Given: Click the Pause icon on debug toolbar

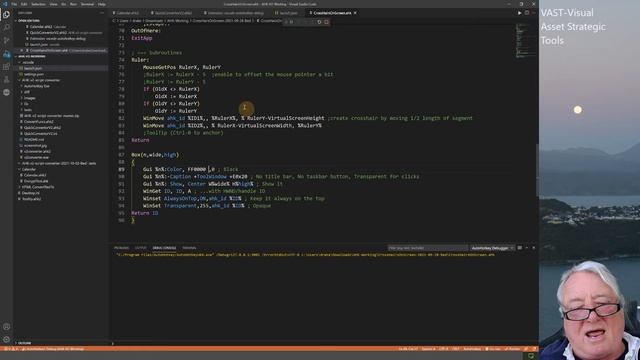Looking at the screenshot, I should 291,22.
